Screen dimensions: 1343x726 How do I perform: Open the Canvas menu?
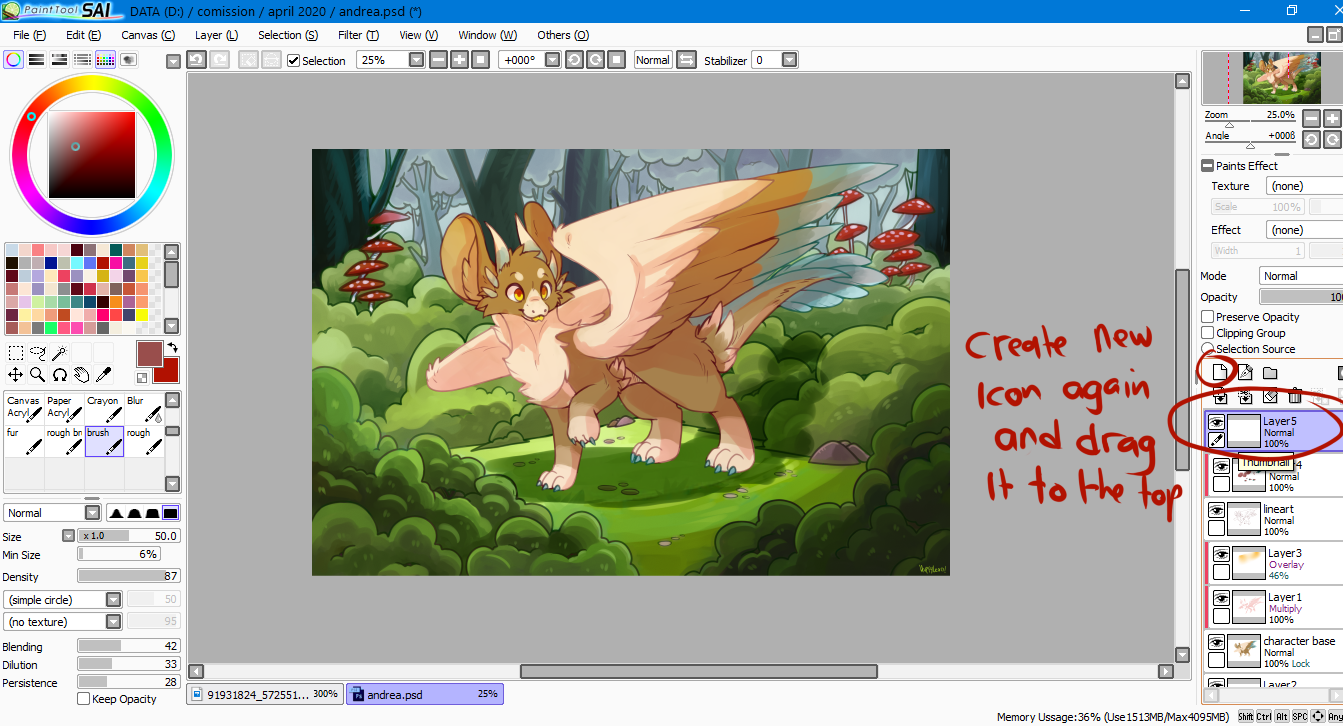coord(148,35)
